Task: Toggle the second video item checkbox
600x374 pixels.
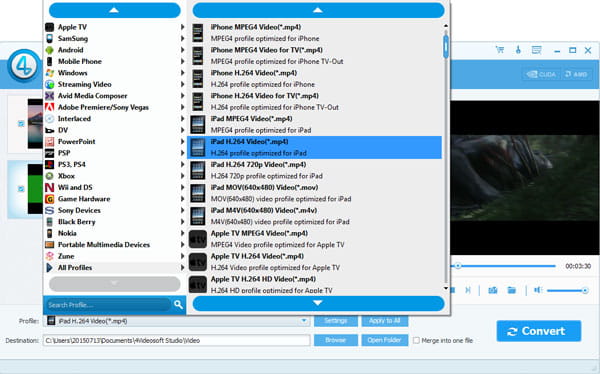Action: [21, 189]
